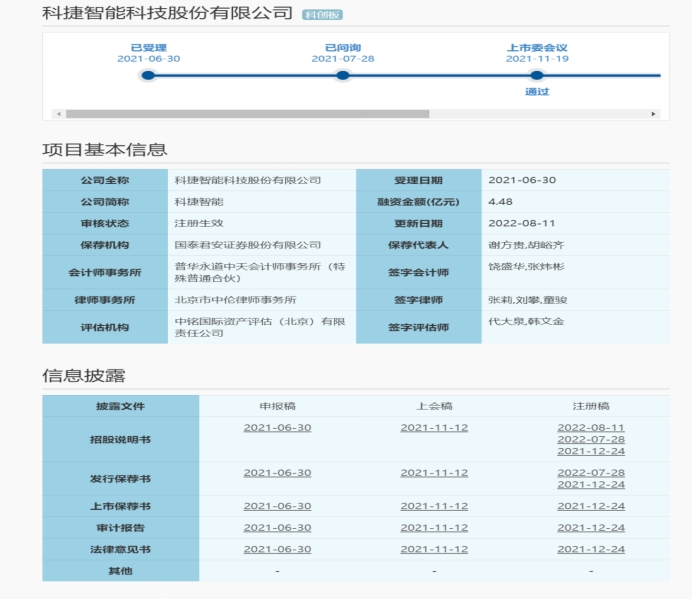
Task: Open 招股说明书 申报稿 dated 2021-06-30
Action: [277, 428]
